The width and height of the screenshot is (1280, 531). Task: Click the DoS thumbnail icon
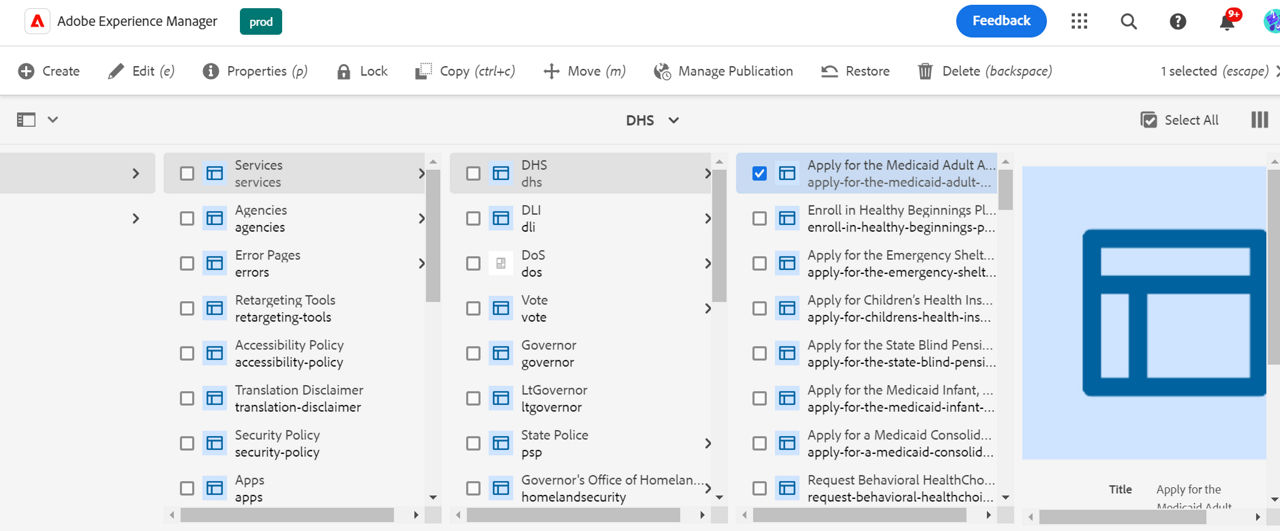coord(500,263)
